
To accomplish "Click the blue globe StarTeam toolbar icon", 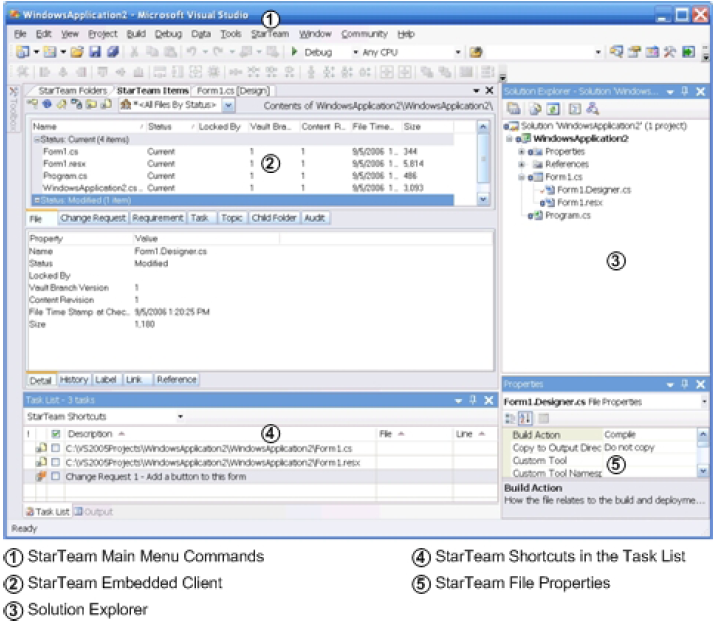I will pos(47,105).
